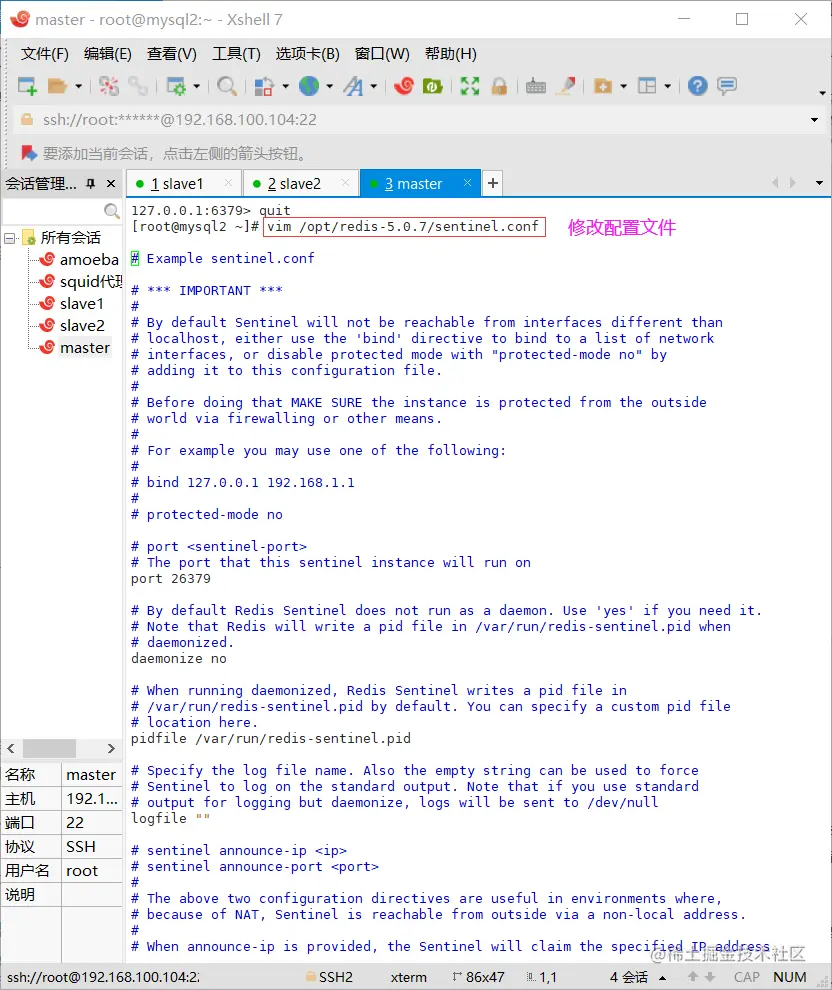
Task: Click the Layout panel toolbar icon
Action: [x=647, y=86]
